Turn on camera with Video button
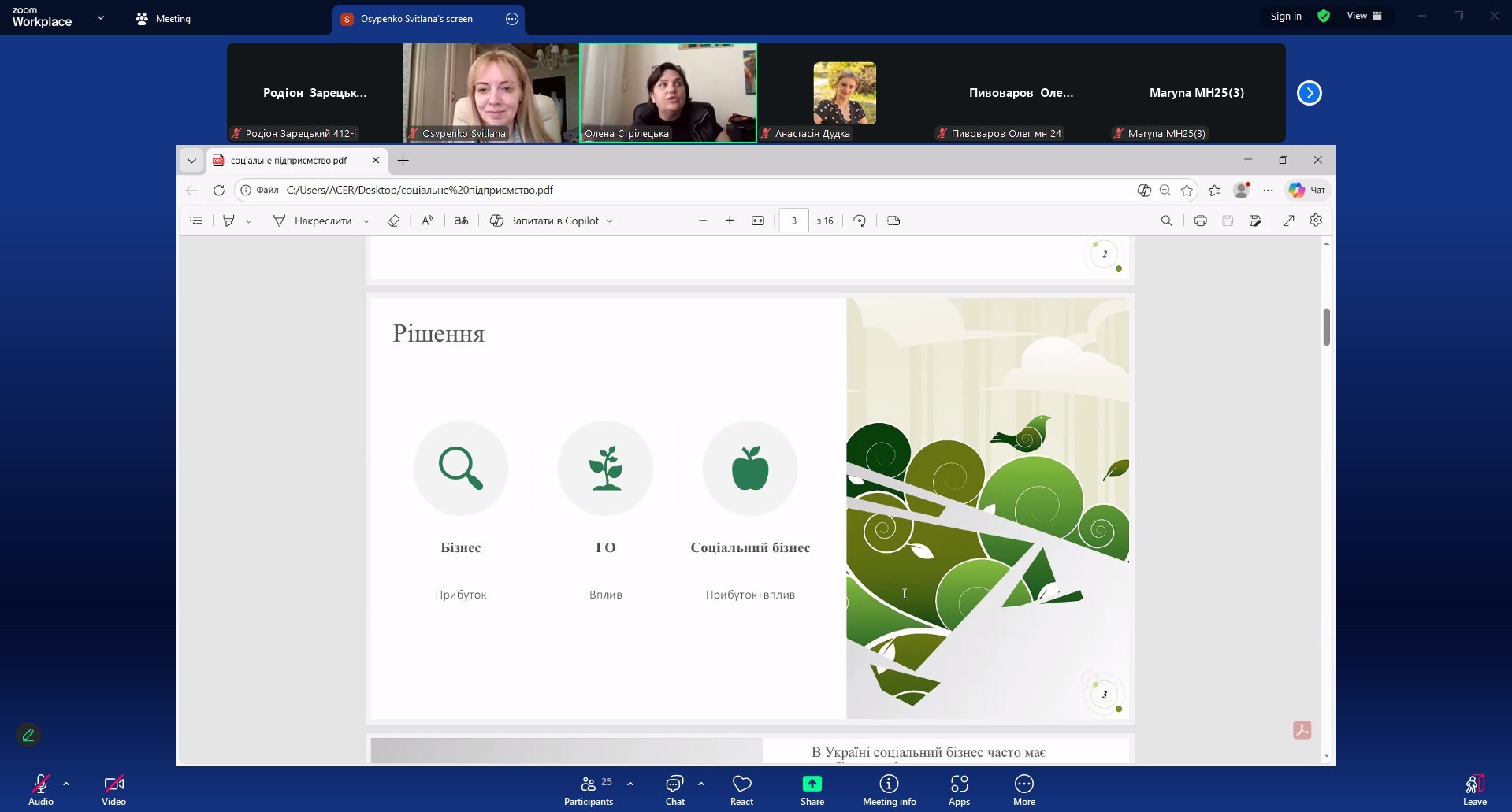Screen dimensions: 1512x812 click(113, 789)
